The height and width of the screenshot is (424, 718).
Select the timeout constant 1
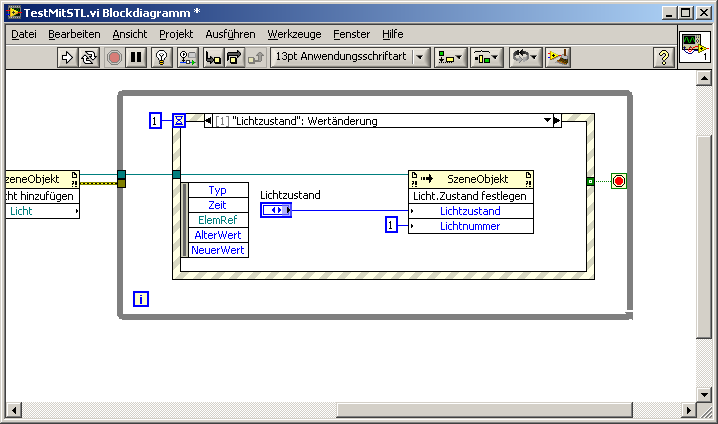coord(155,121)
